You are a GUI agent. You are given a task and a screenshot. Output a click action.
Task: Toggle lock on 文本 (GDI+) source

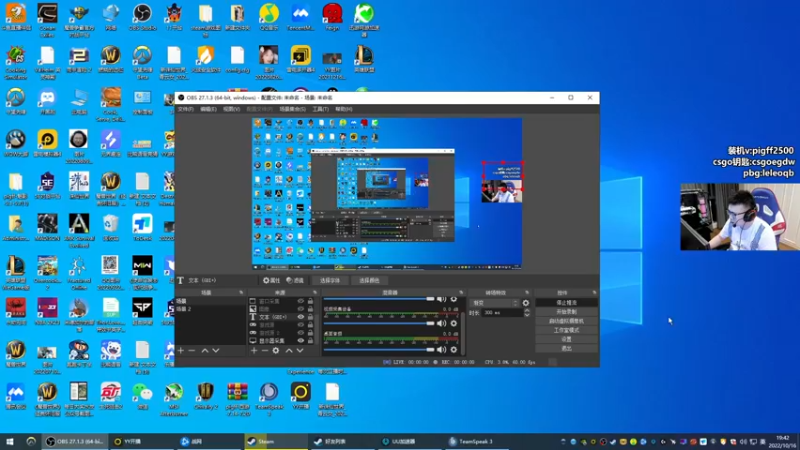coord(311,316)
